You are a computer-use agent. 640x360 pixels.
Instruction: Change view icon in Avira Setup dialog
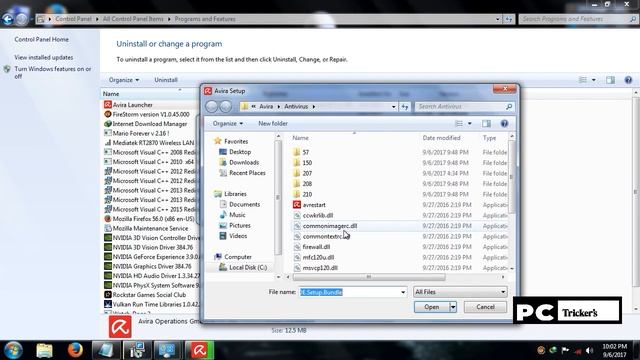[x=459, y=123]
